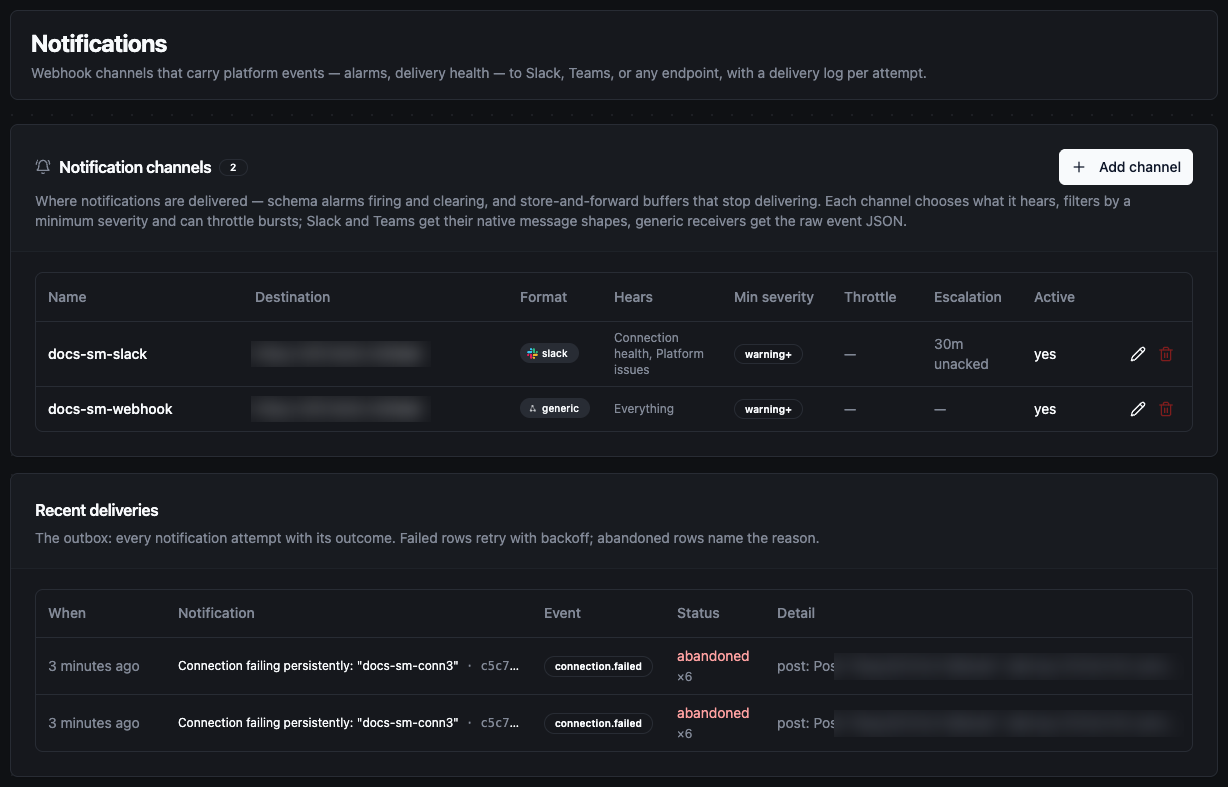Viewport: 1228px width, 787px height.
Task: Click 'abandoned' status in second delivery row
Action: (713, 714)
